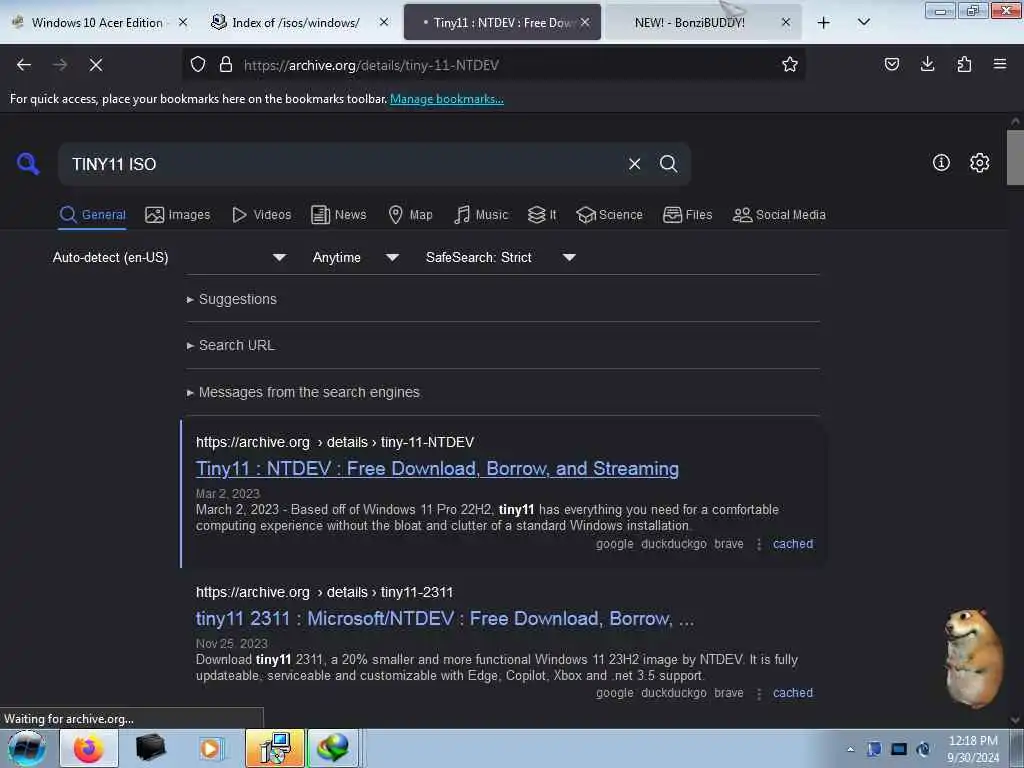Open a new browser tab
The image size is (1024, 768).
coord(824,23)
